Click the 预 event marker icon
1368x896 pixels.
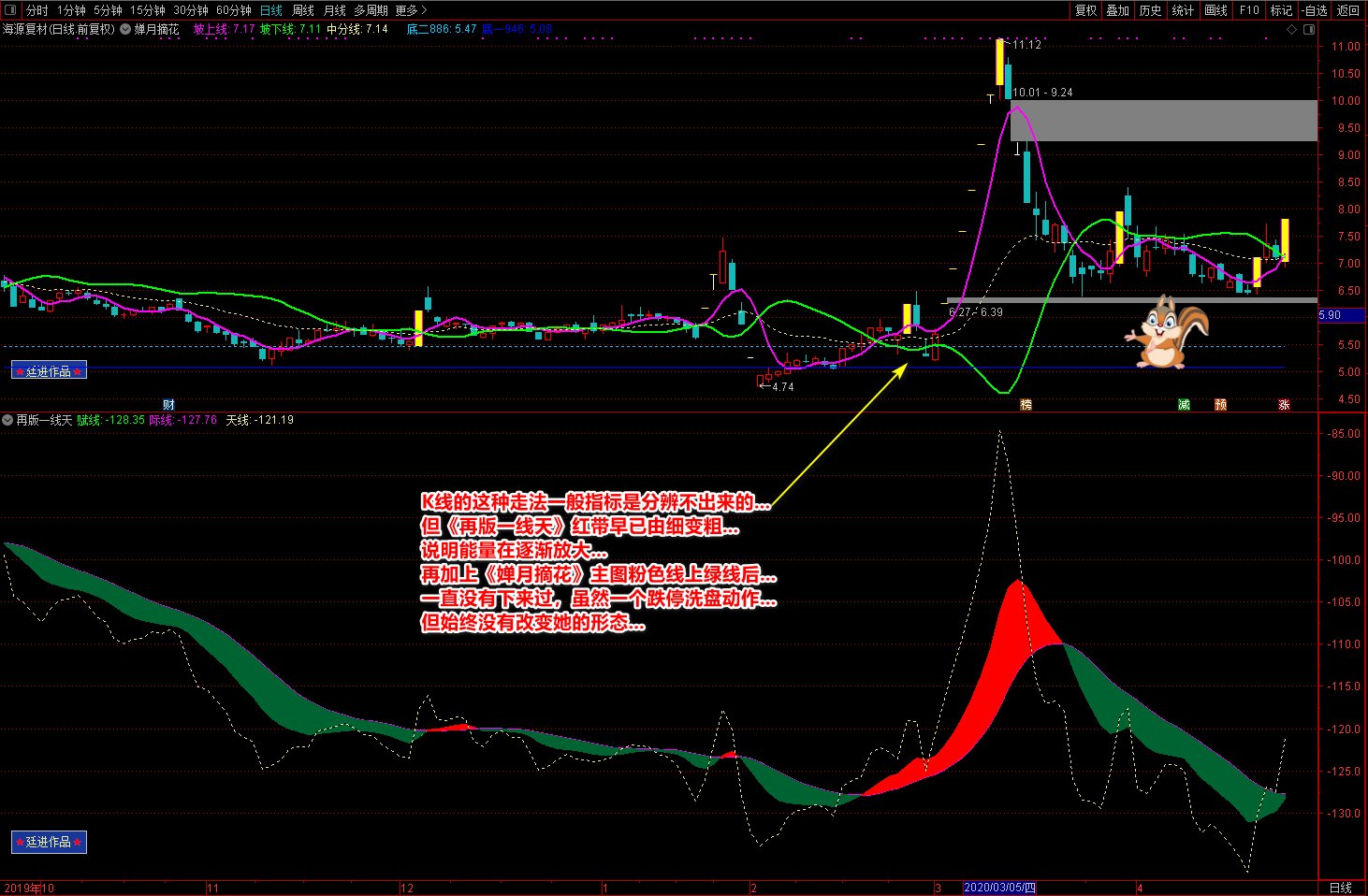click(1220, 404)
